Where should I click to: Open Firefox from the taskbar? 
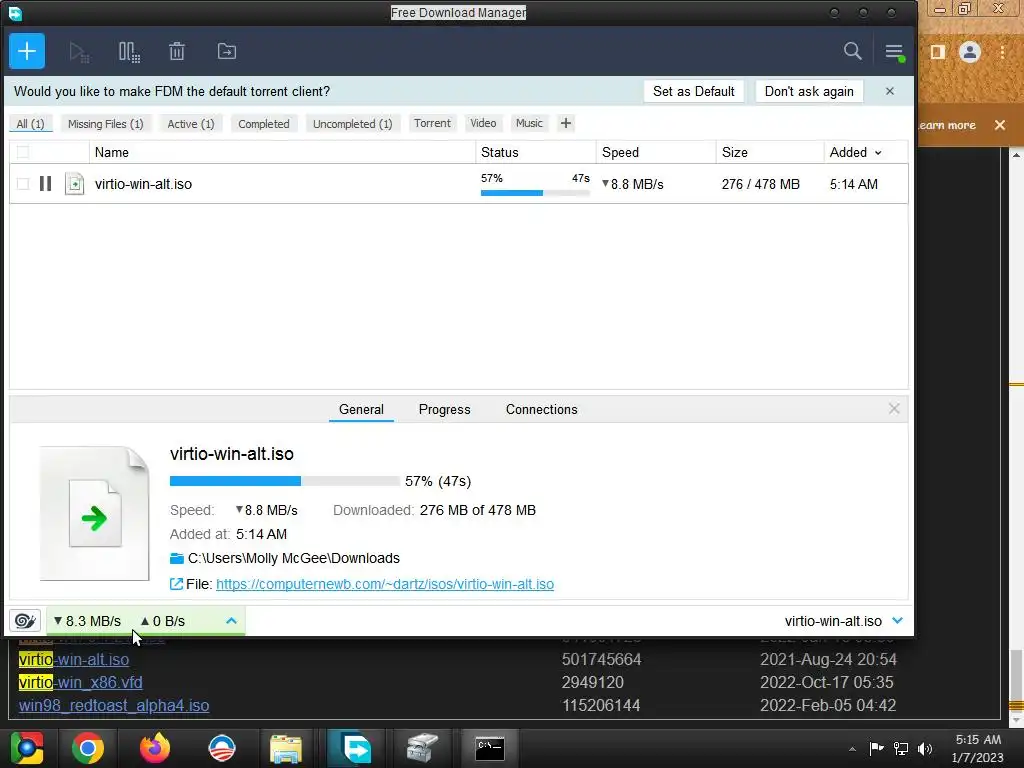155,748
